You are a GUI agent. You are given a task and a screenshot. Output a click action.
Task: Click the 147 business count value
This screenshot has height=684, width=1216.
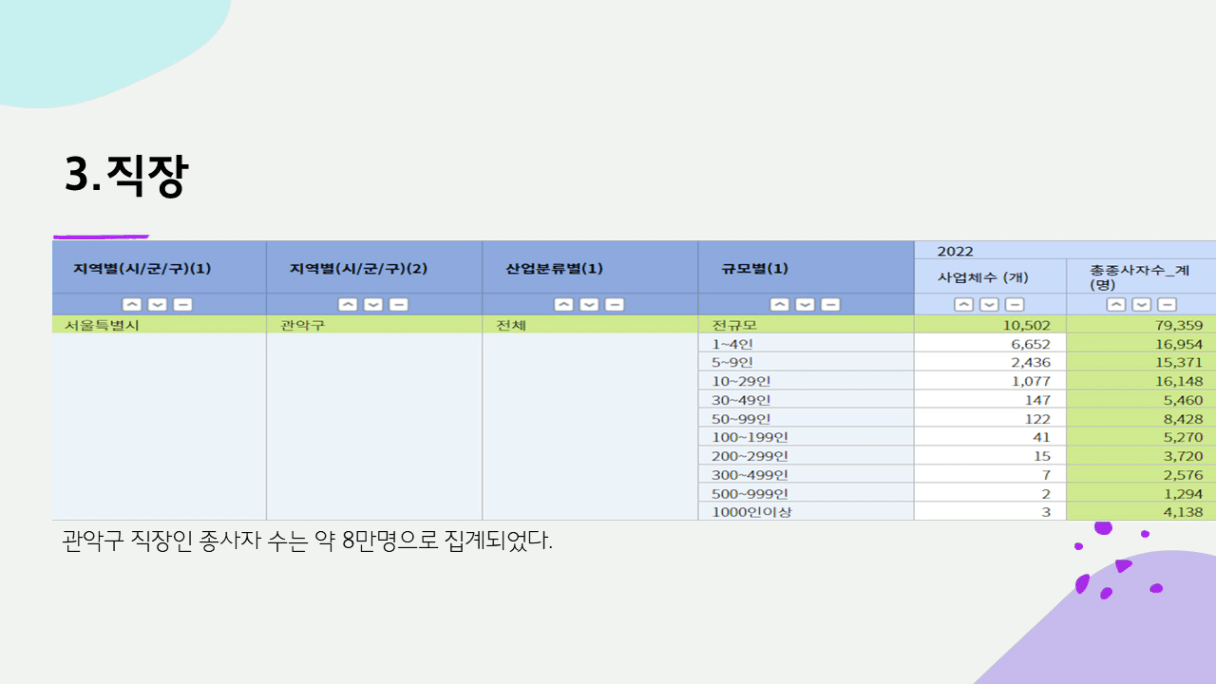coord(1037,400)
